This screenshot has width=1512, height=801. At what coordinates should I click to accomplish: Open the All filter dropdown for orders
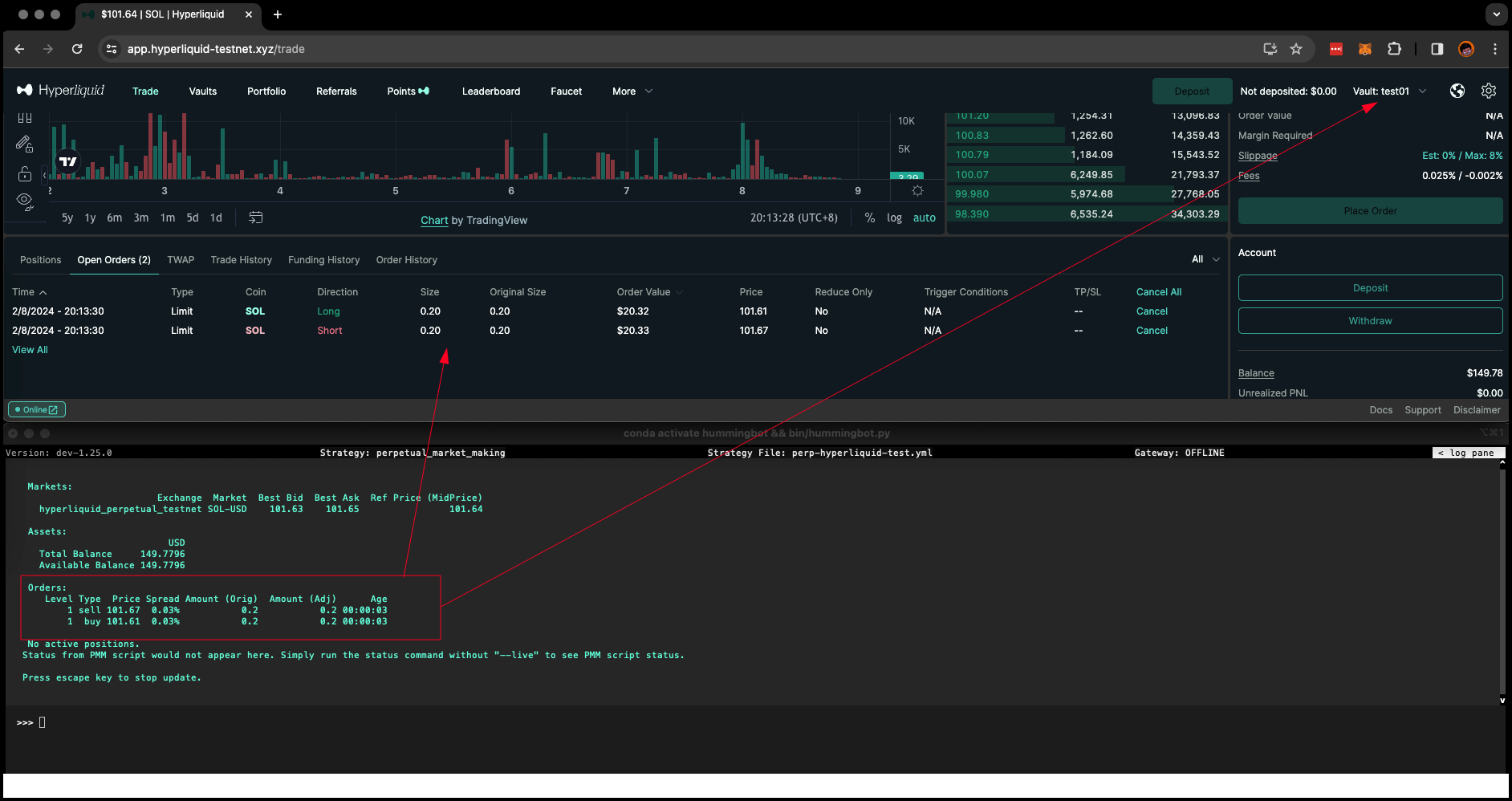pos(1205,259)
